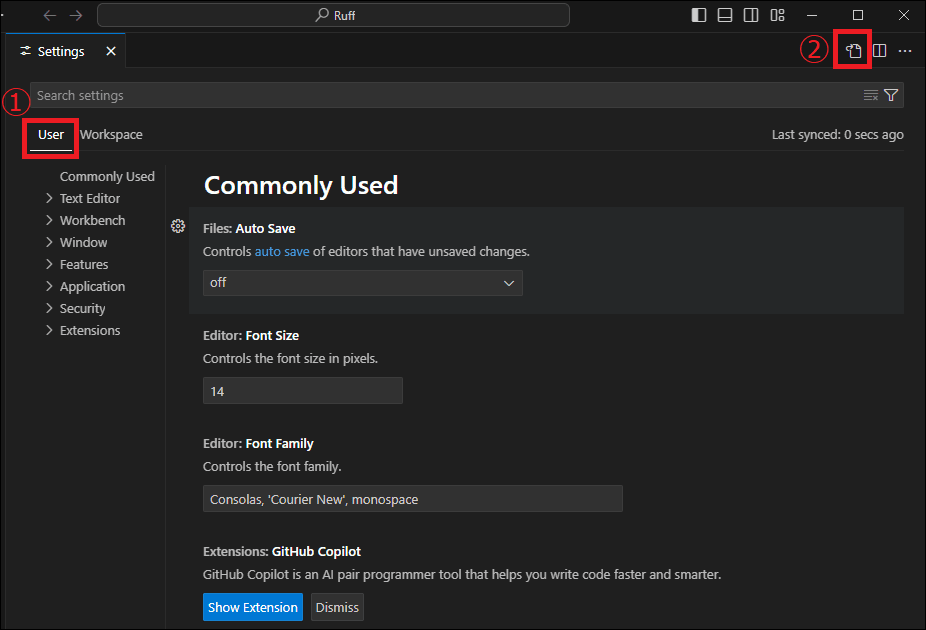Dismiss the GitHub Copilot suggestion
Image resolution: width=926 pixels, height=630 pixels.
click(x=337, y=607)
